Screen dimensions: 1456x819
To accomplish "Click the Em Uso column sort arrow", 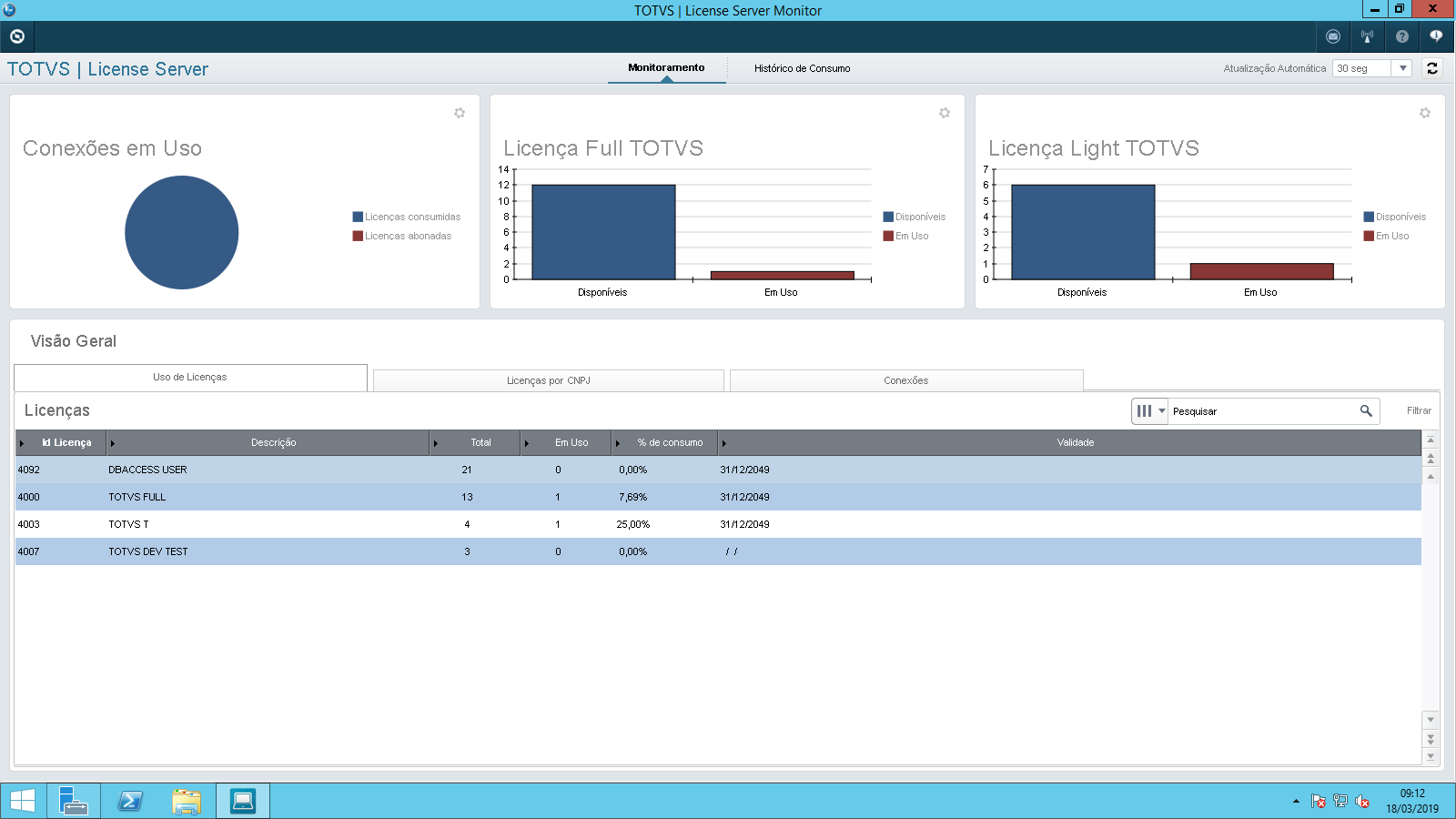I will coord(526,443).
